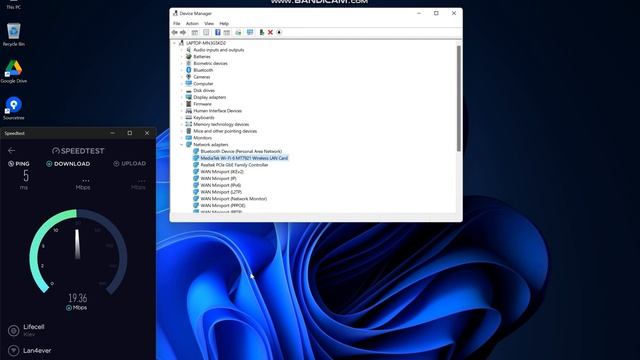Click the Cameras category icon
Viewport: 640px width, 360px height.
click(x=189, y=77)
